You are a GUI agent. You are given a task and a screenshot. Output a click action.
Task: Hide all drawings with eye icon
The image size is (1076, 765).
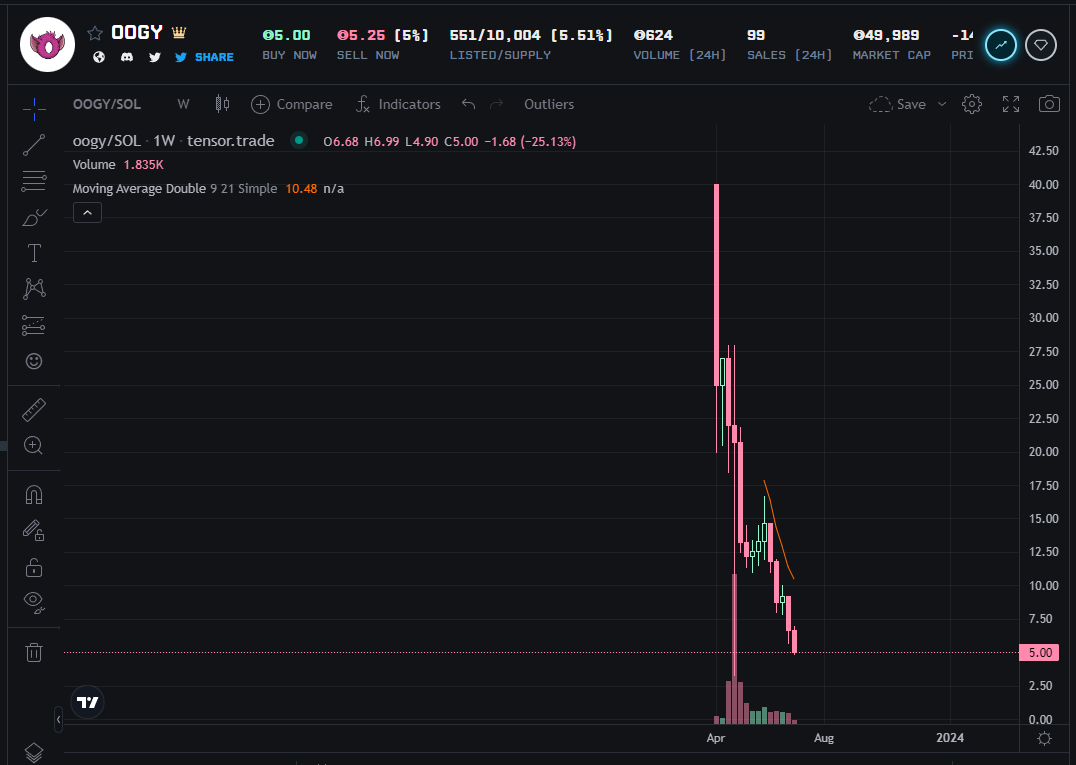click(x=34, y=602)
